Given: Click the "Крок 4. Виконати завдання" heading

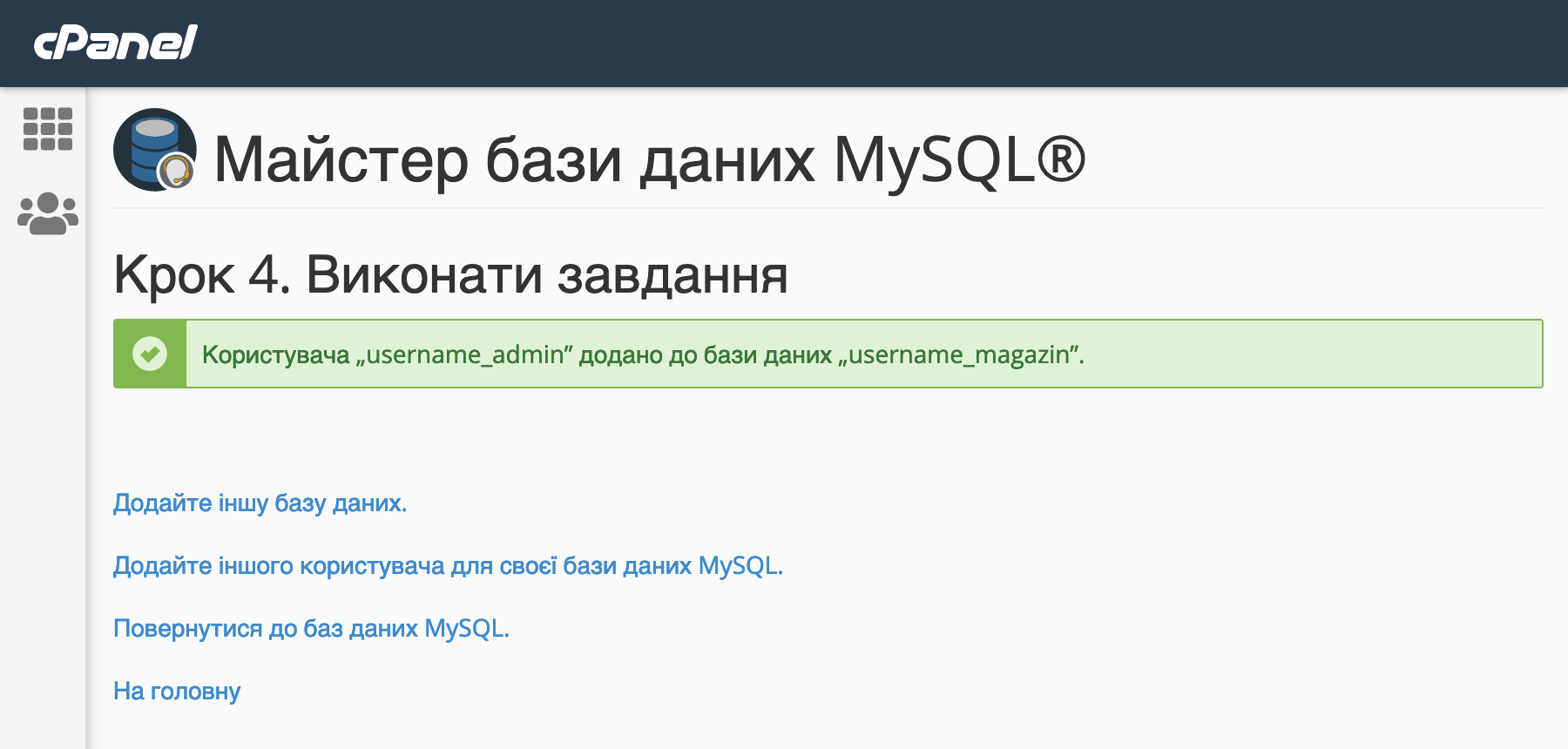Looking at the screenshot, I should tap(450, 275).
